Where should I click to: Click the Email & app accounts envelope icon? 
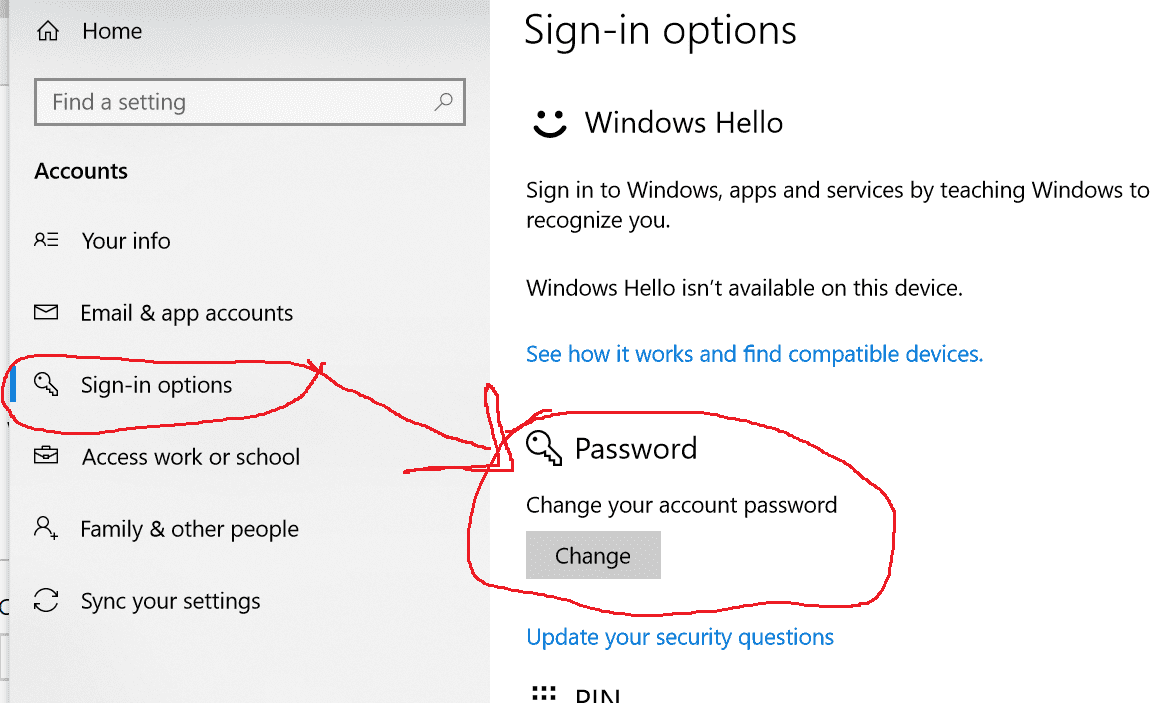coord(46,312)
